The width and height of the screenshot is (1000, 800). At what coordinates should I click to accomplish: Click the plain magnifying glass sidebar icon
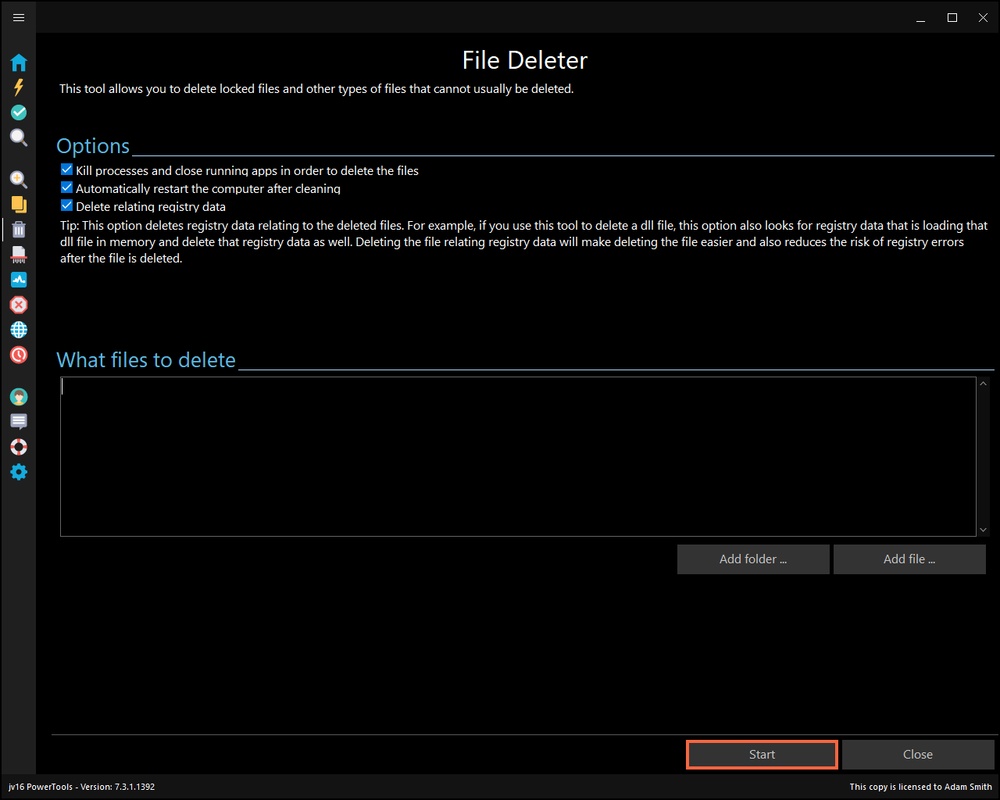[x=18, y=137]
